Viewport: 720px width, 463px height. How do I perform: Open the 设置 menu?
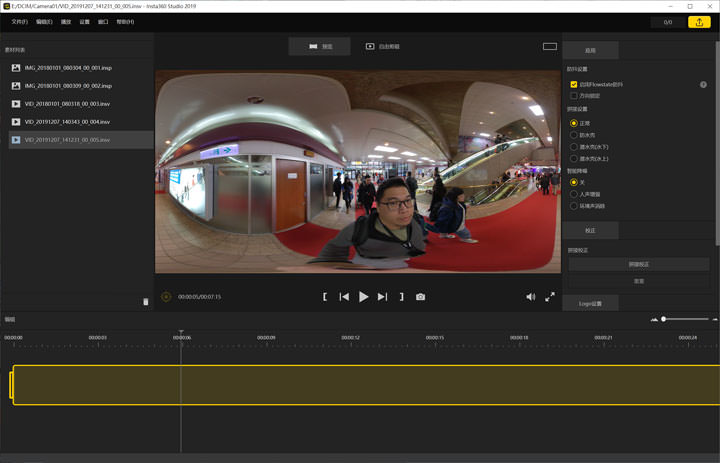coord(84,22)
